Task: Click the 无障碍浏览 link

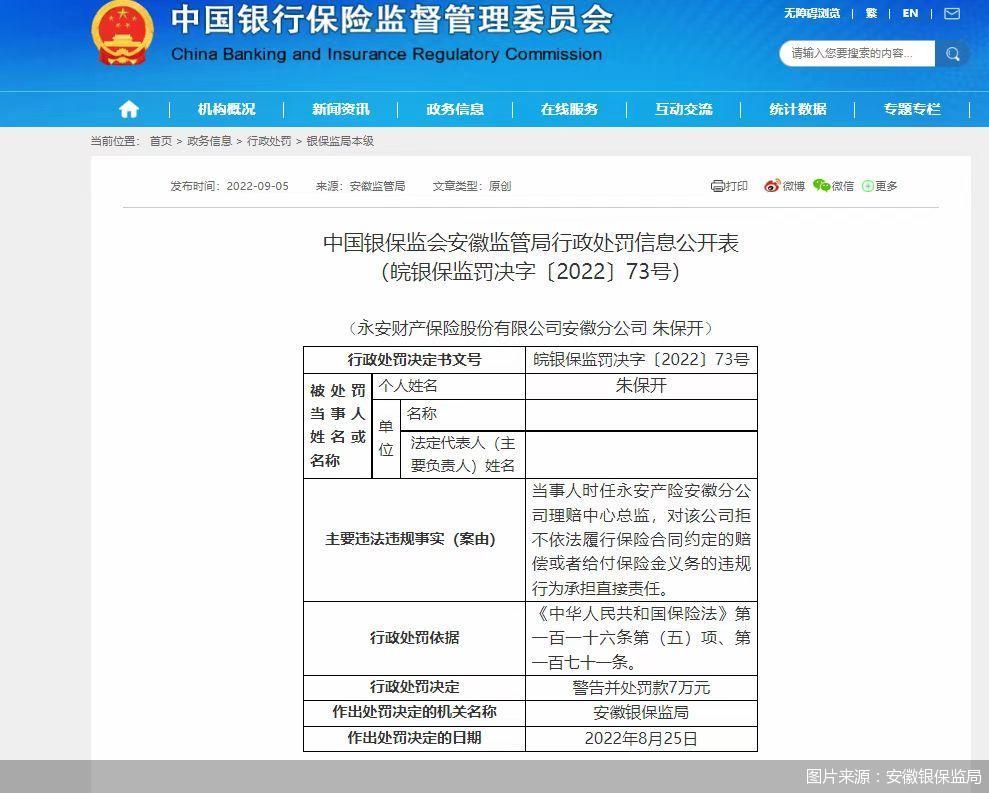Action: (x=812, y=13)
